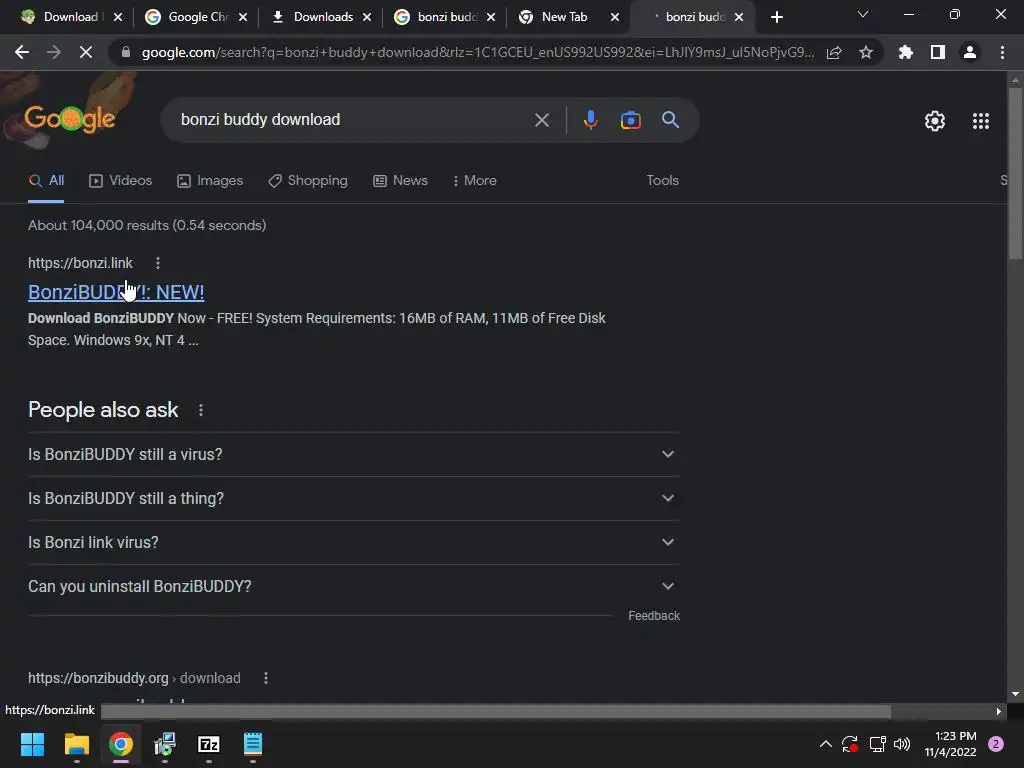Open the tab search dropdown arrow

[863, 14]
